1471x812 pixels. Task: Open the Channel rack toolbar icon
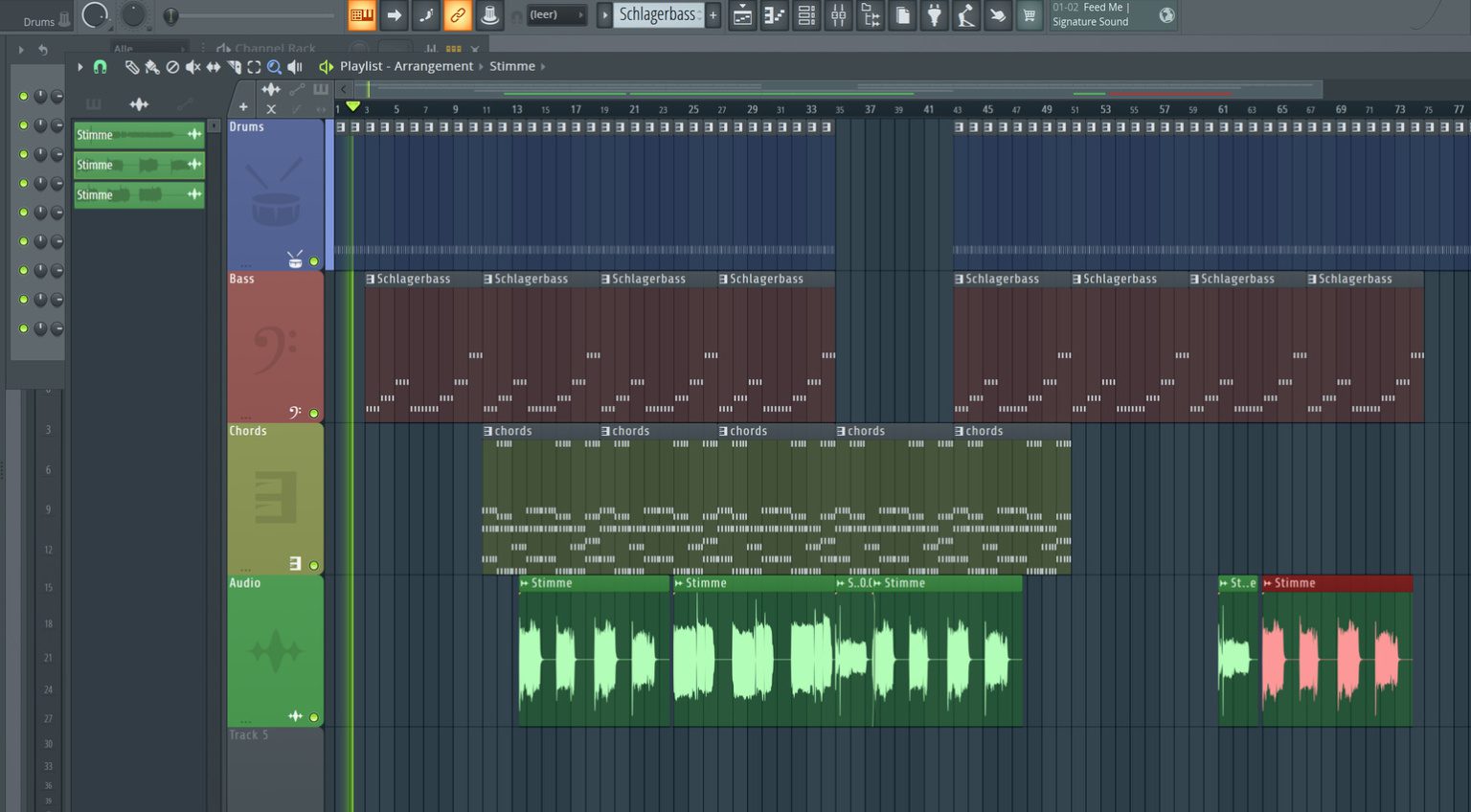[x=806, y=15]
